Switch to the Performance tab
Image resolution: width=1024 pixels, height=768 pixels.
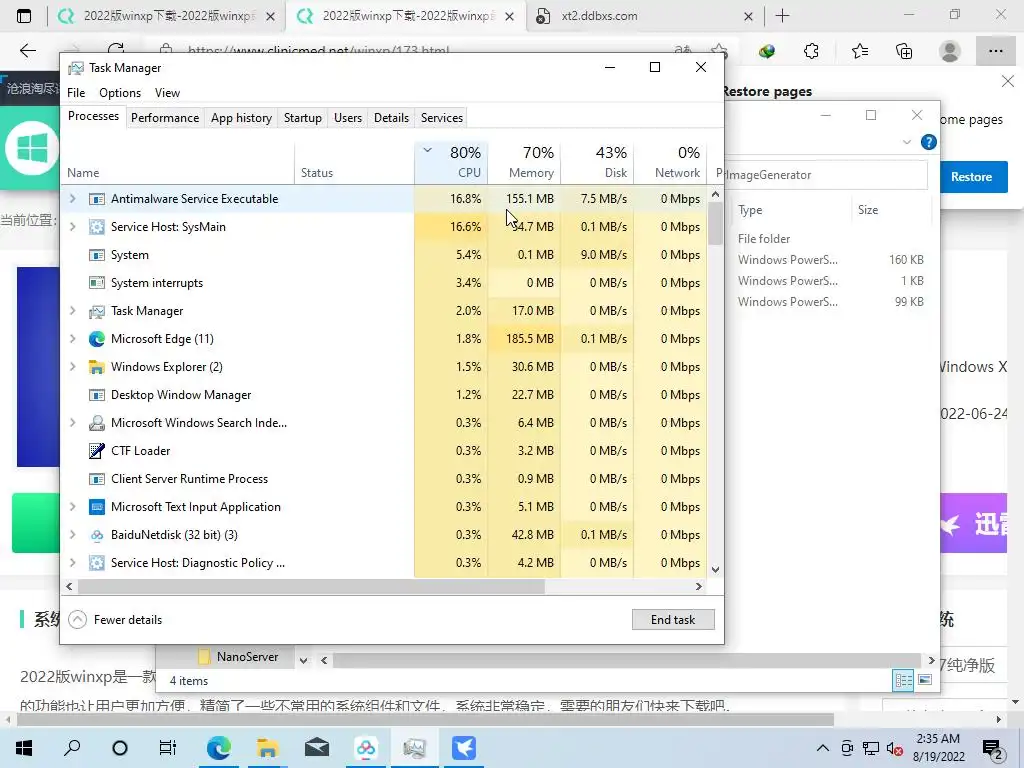[165, 118]
